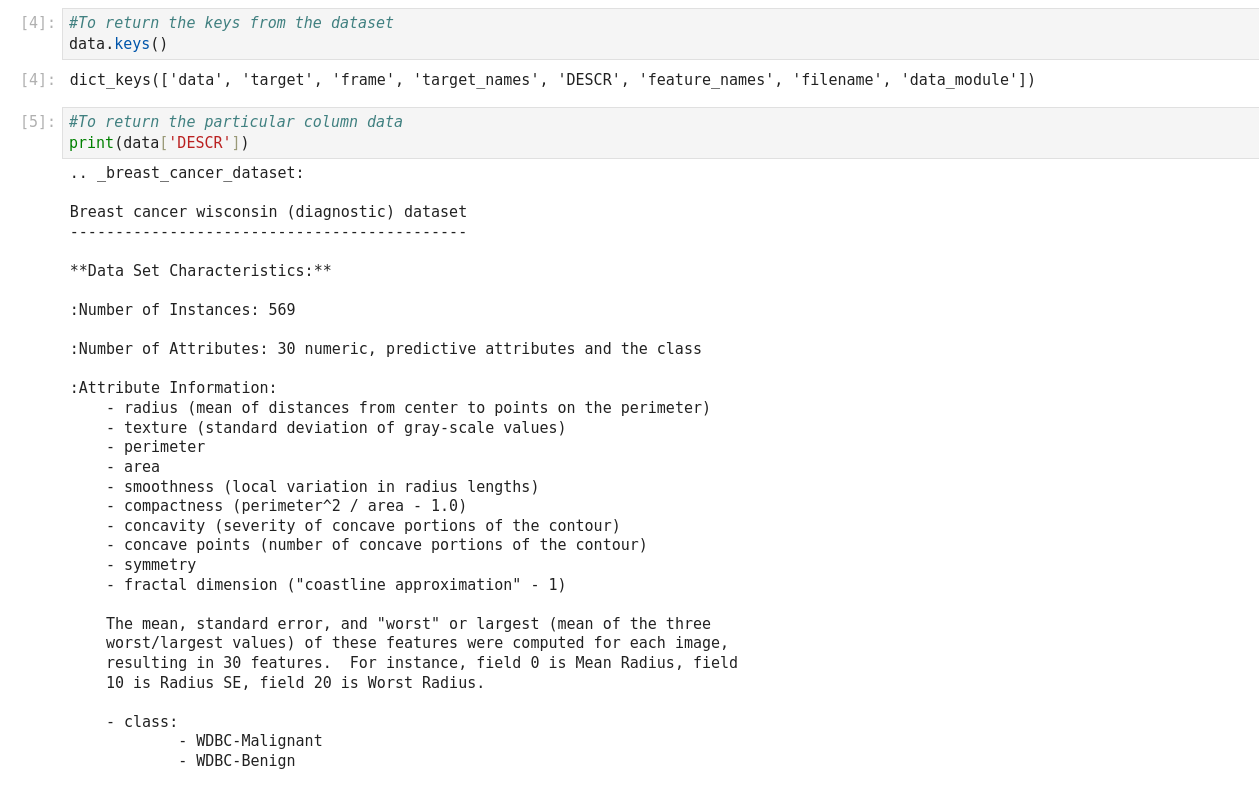Viewport: 1259px width, 785px height.
Task: Click the "Number of Attributes" output line
Action: coord(385,349)
